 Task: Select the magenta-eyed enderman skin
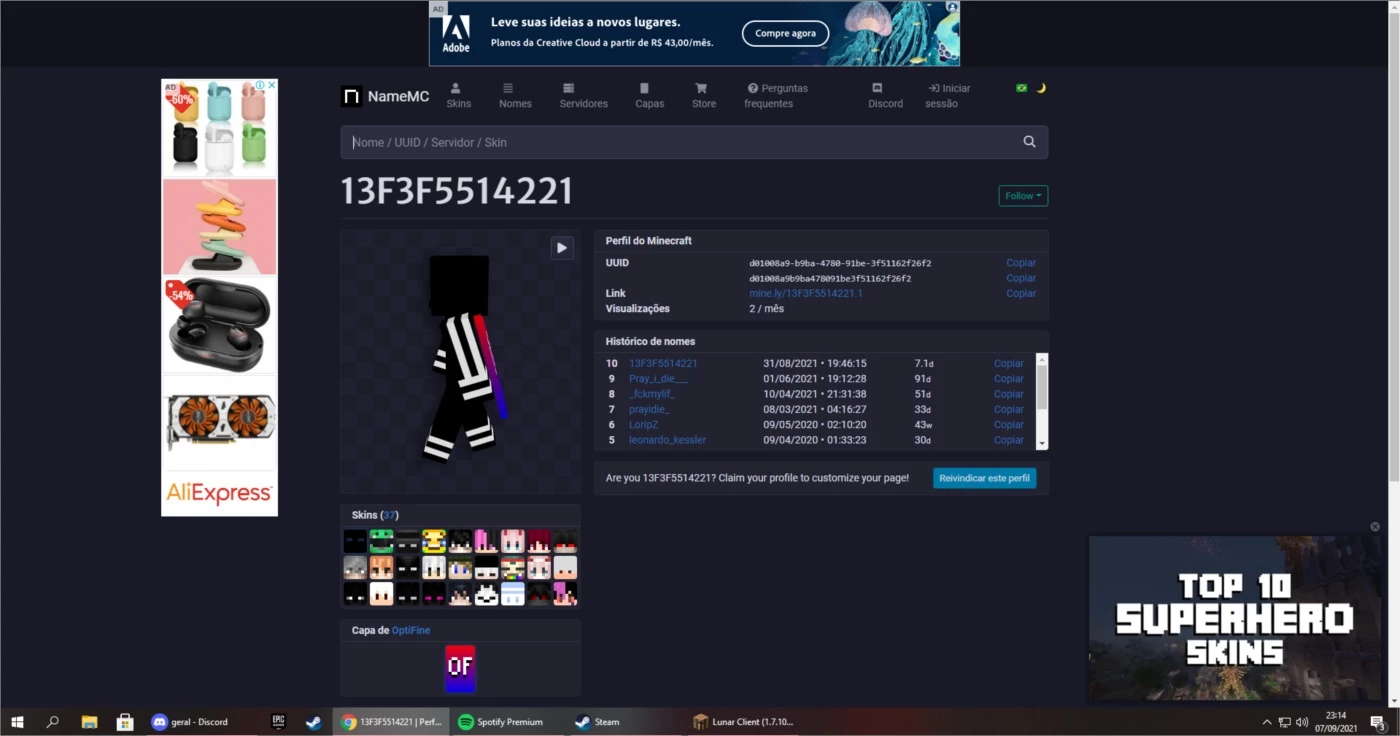[433, 594]
